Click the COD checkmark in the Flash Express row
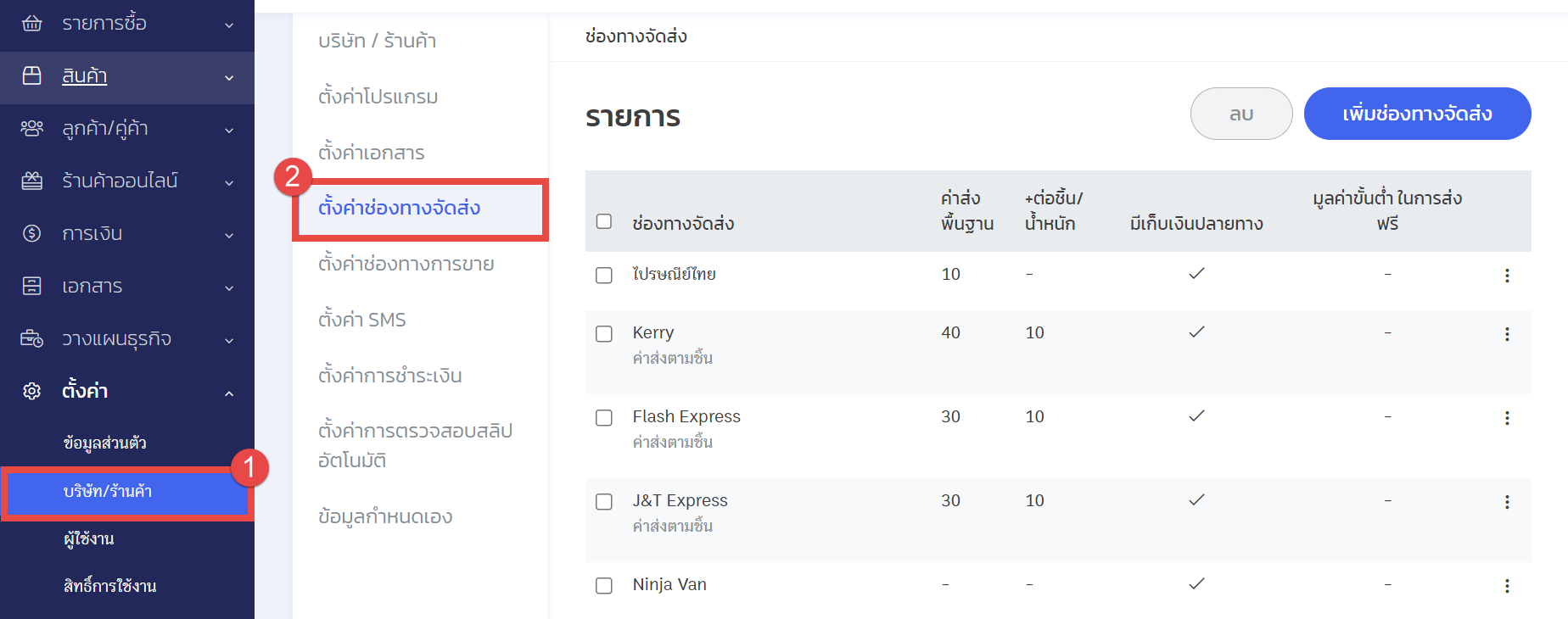 pyautogui.click(x=1196, y=415)
